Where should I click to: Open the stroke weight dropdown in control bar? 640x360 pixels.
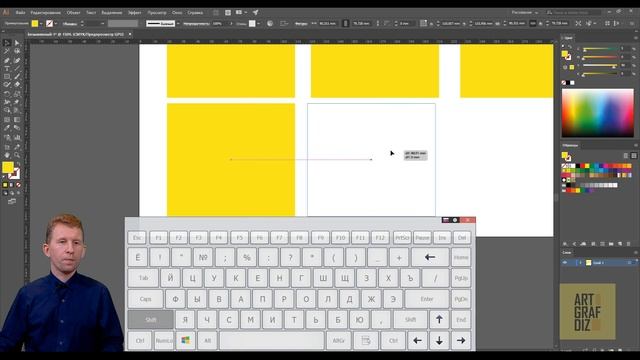(102, 24)
